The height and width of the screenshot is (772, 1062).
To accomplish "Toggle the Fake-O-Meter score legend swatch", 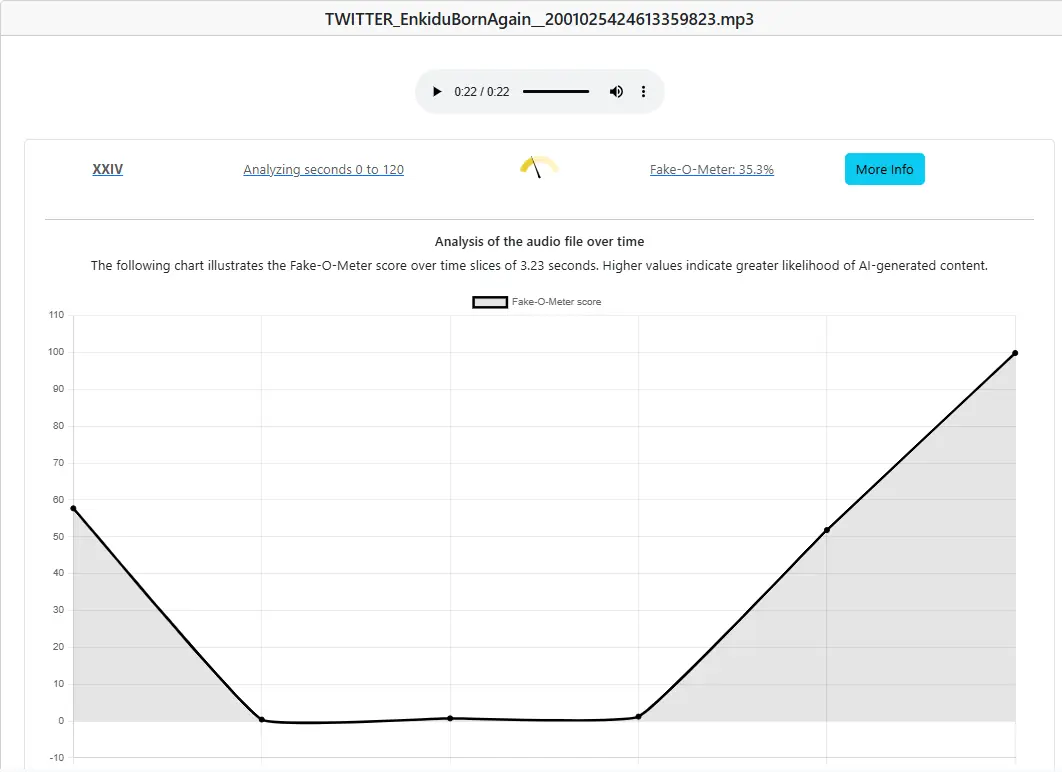I will click(x=490, y=302).
